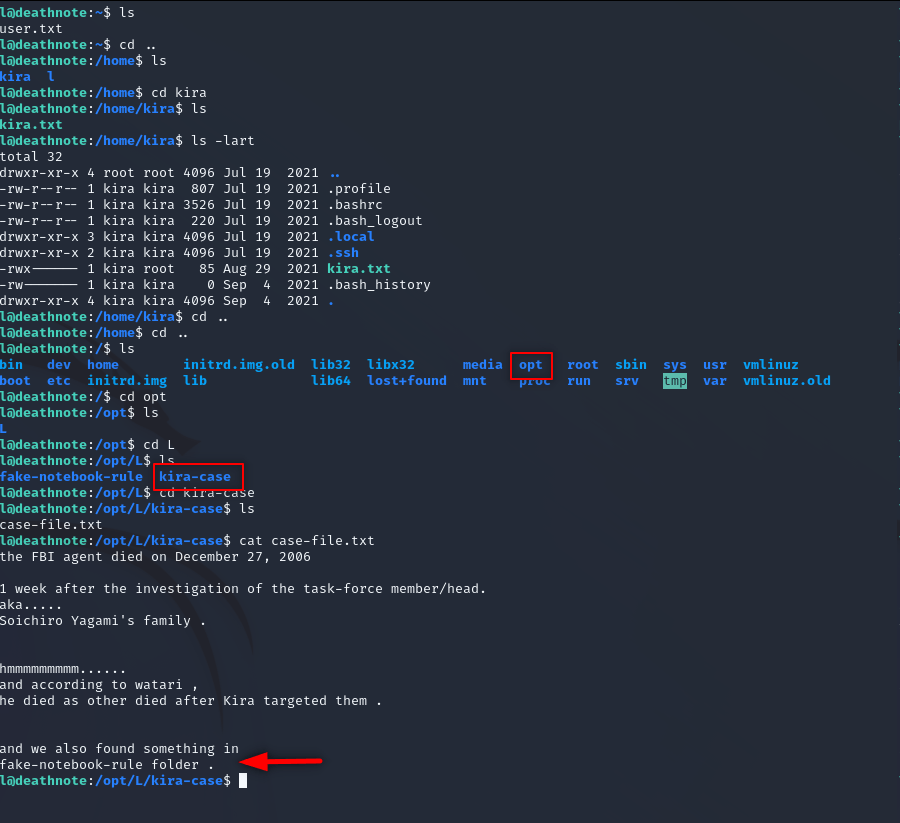Click the terminal cursor at the last prompt
This screenshot has height=823, width=900.
point(243,781)
